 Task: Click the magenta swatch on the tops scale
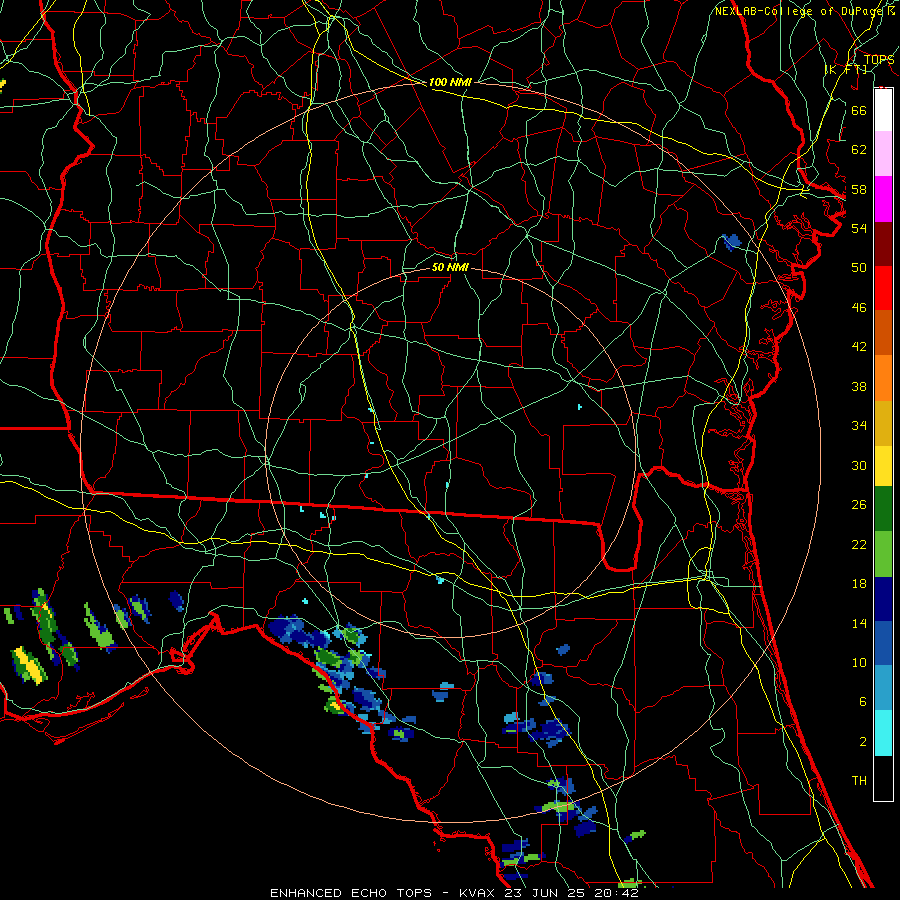click(883, 199)
